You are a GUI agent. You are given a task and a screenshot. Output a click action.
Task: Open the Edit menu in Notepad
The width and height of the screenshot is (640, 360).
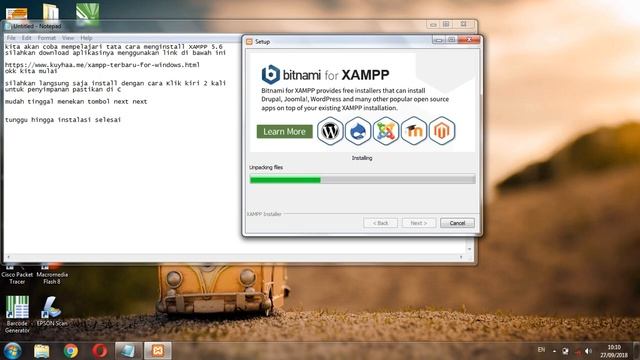[27, 38]
